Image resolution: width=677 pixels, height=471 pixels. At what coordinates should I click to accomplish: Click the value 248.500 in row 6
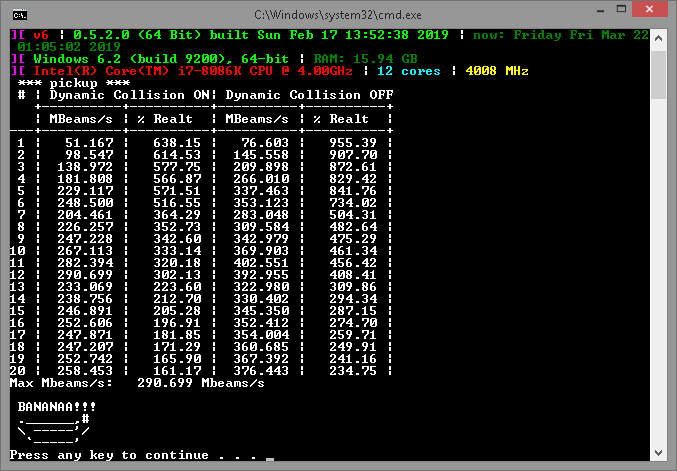pos(85,203)
